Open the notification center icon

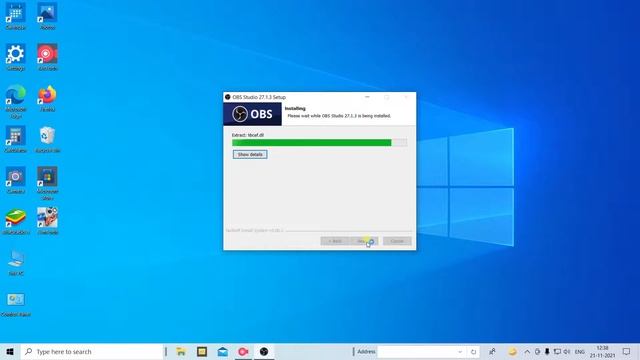pos(627,351)
